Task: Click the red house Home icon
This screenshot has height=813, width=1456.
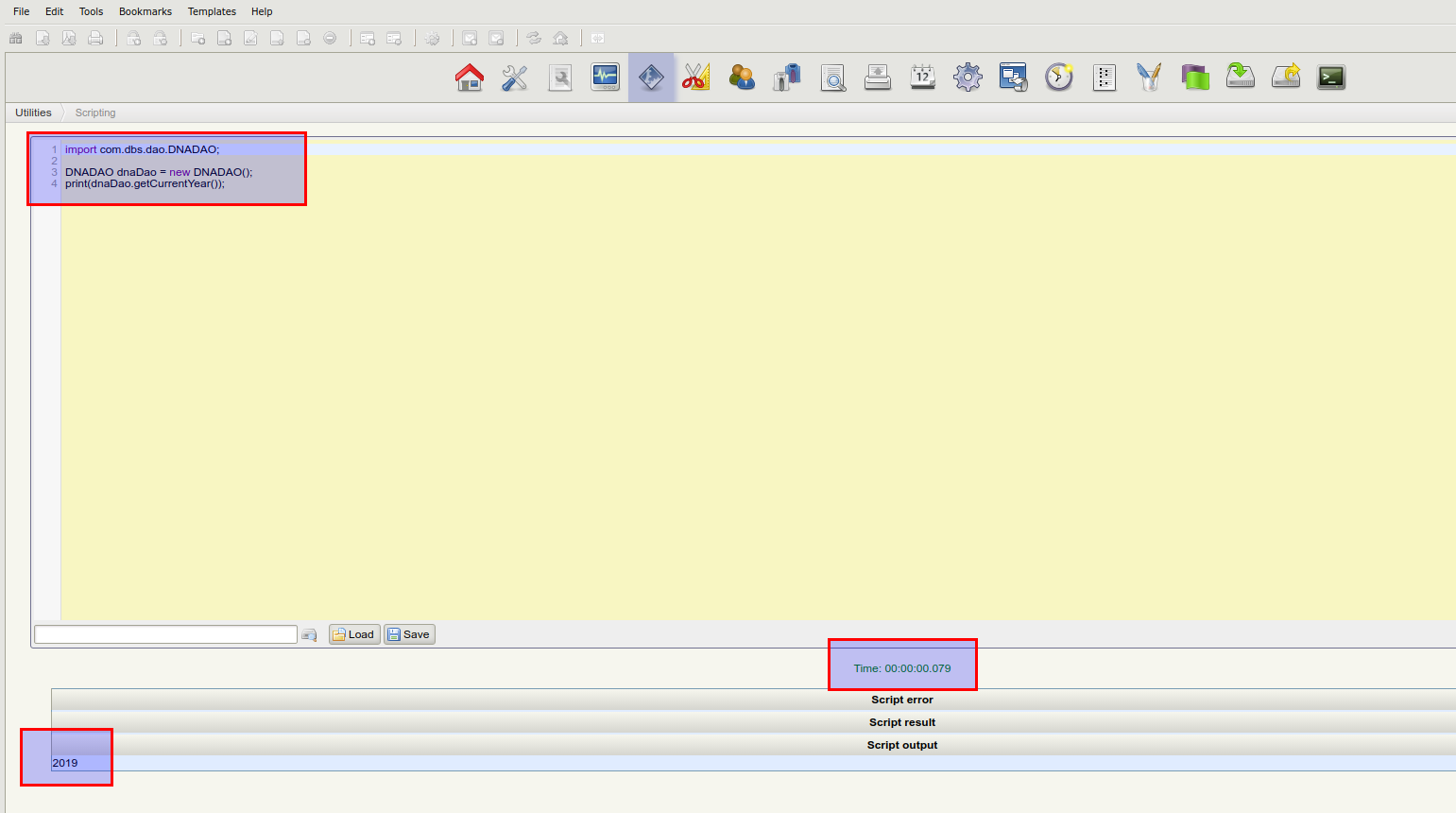Action: tap(470, 78)
